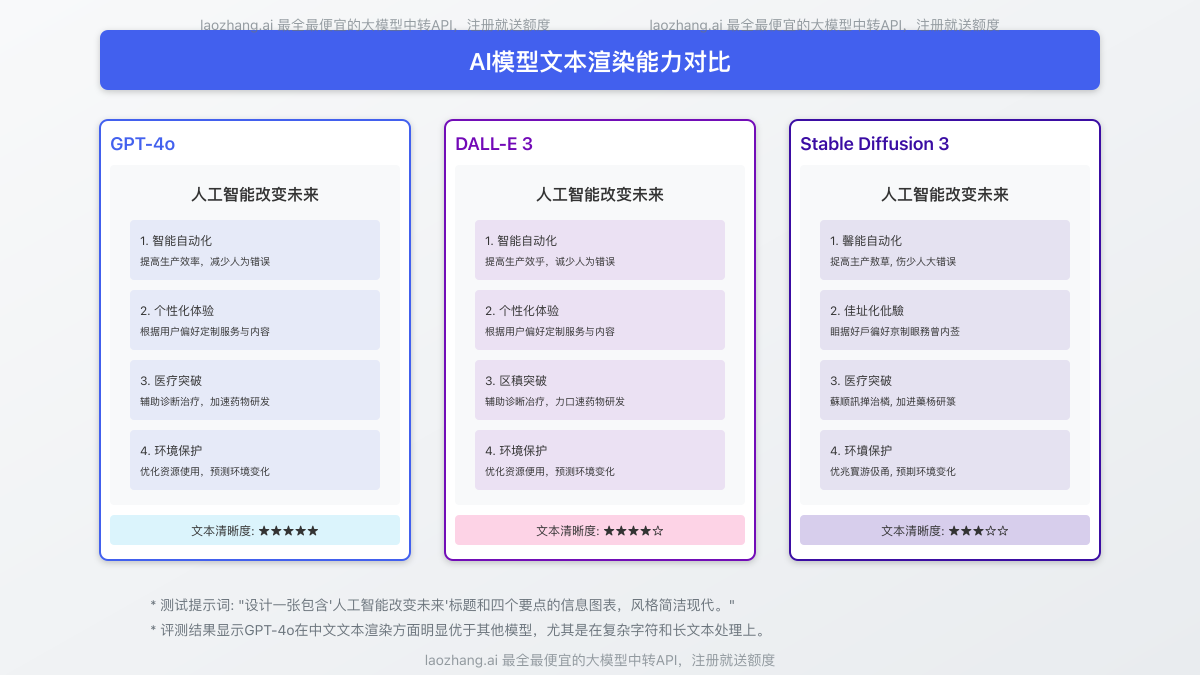Click '辅助诊断治疗，力口速药物研发' in DALL-E 3 card

(x=555, y=402)
